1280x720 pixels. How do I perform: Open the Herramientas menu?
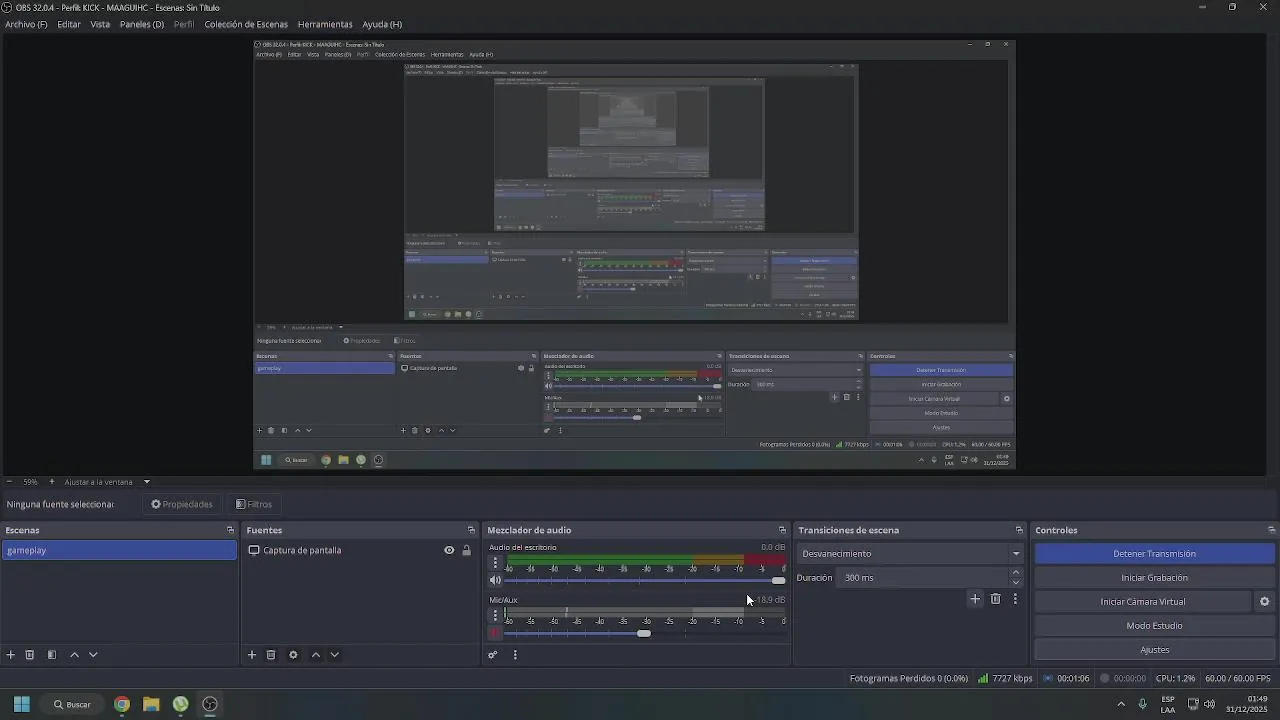click(325, 24)
